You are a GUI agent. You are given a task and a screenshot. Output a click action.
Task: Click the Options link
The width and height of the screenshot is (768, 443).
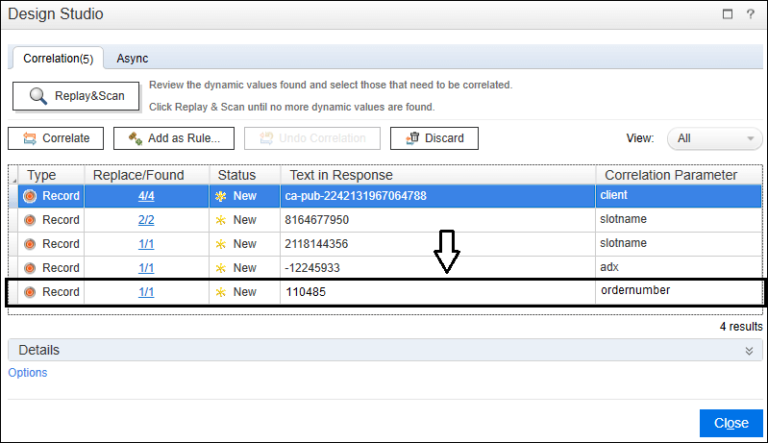click(x=27, y=373)
